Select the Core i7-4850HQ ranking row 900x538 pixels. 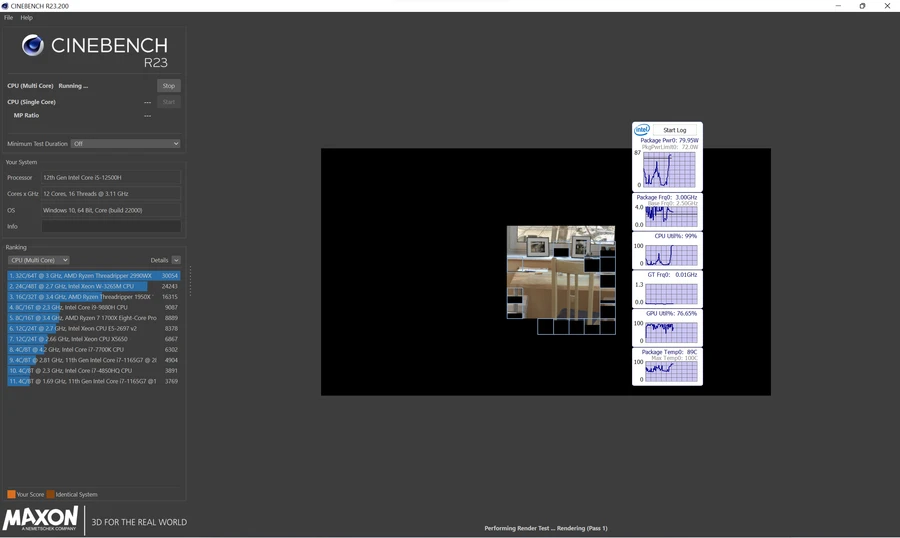click(x=94, y=370)
